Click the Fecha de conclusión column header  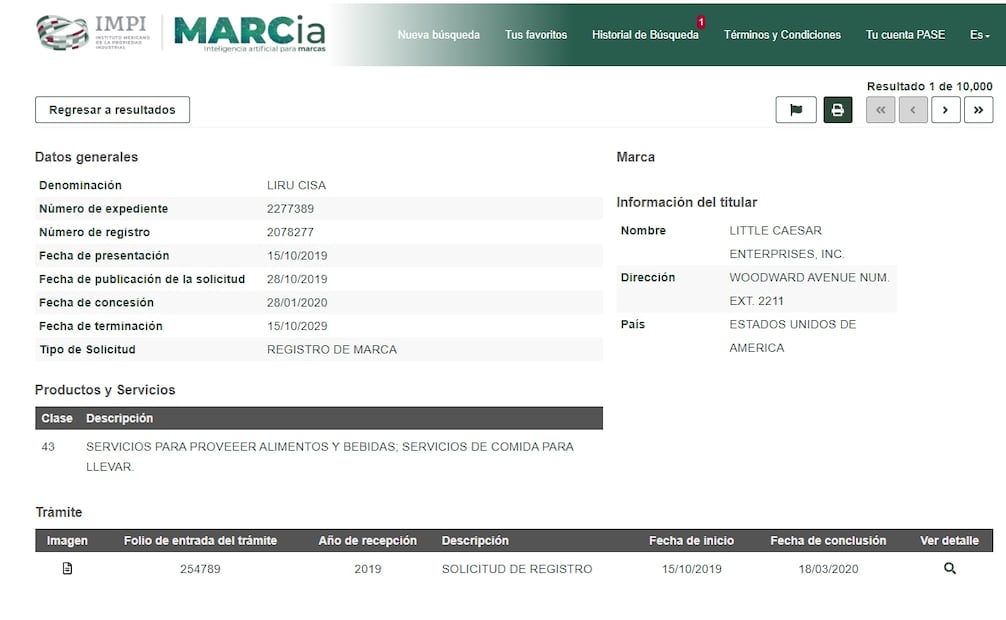[x=828, y=540]
